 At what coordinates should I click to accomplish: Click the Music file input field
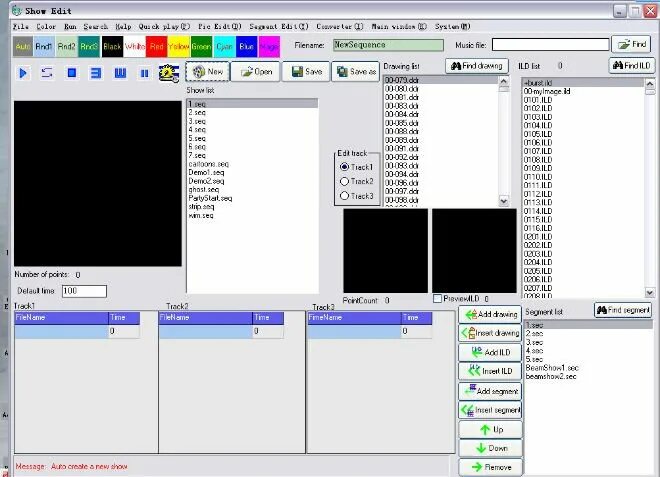point(550,44)
